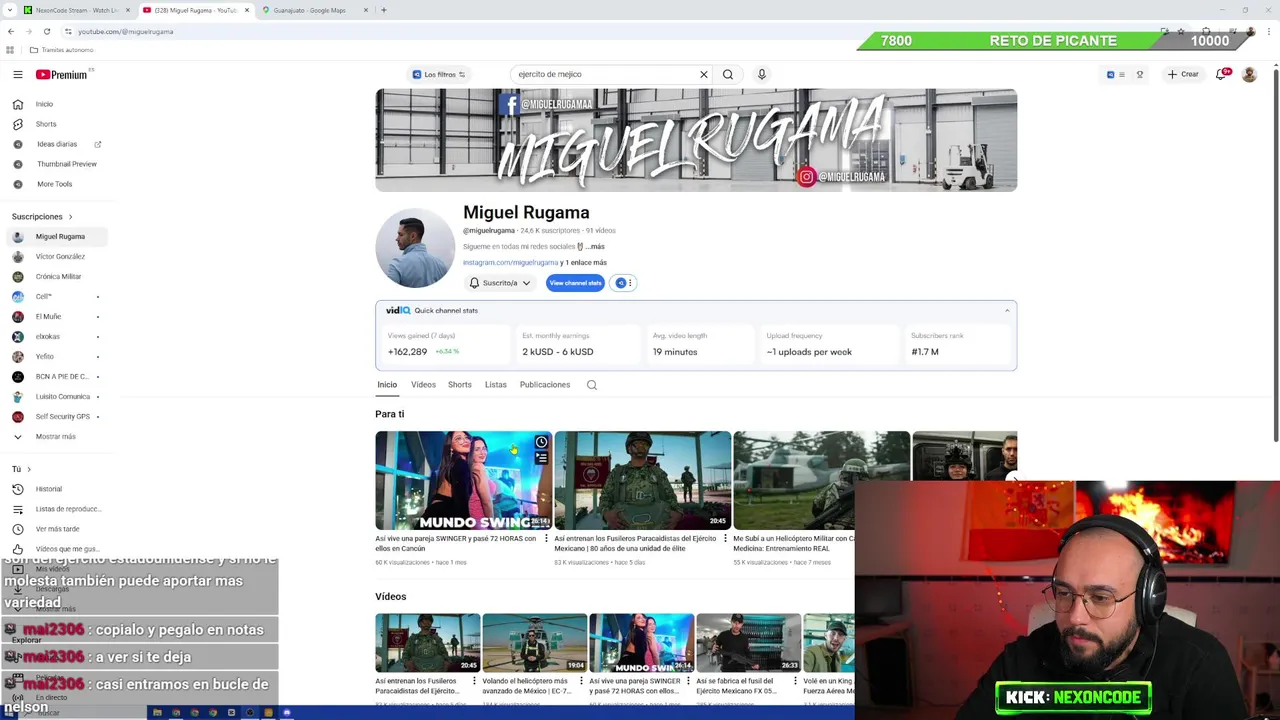1280x720 pixels.
Task: Open vidIQ options next to View channel stats
Action: click(x=624, y=283)
